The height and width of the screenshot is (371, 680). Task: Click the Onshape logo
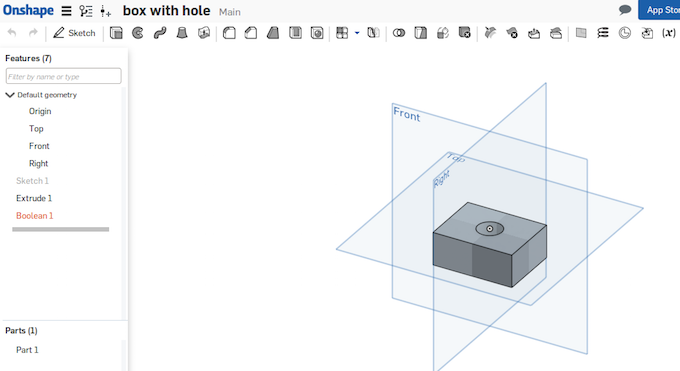click(x=28, y=10)
